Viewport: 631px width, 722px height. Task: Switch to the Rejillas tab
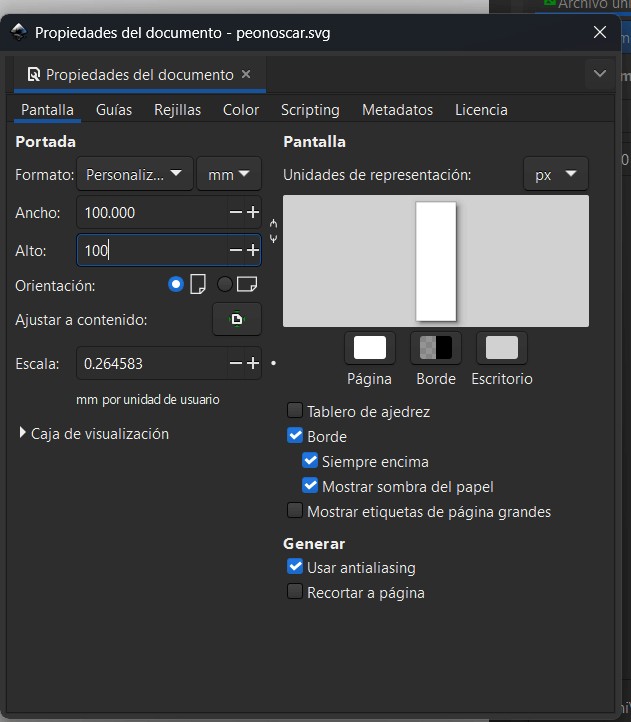[177, 110]
